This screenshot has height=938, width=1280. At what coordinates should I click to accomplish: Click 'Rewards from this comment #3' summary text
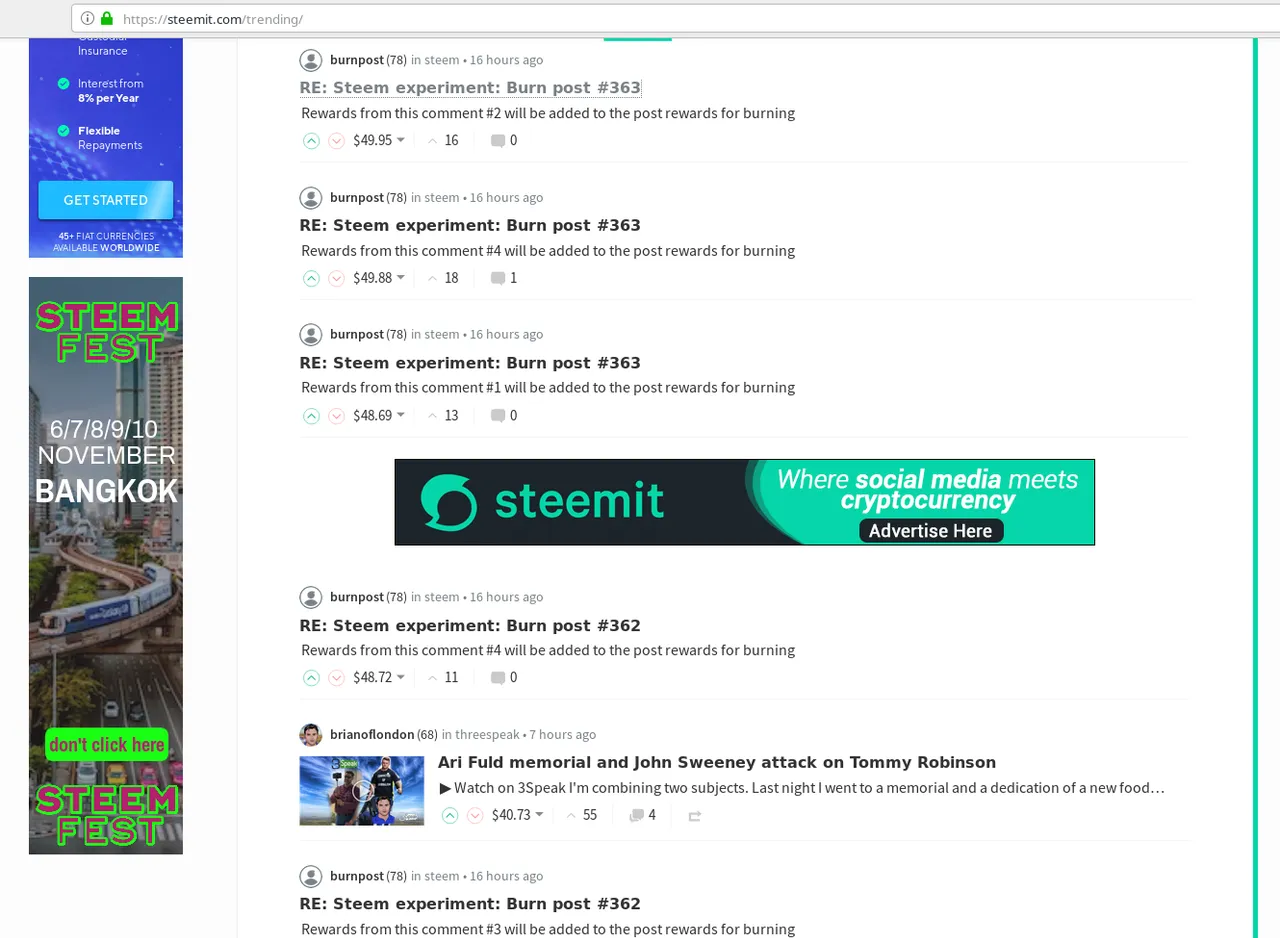[x=548, y=928]
